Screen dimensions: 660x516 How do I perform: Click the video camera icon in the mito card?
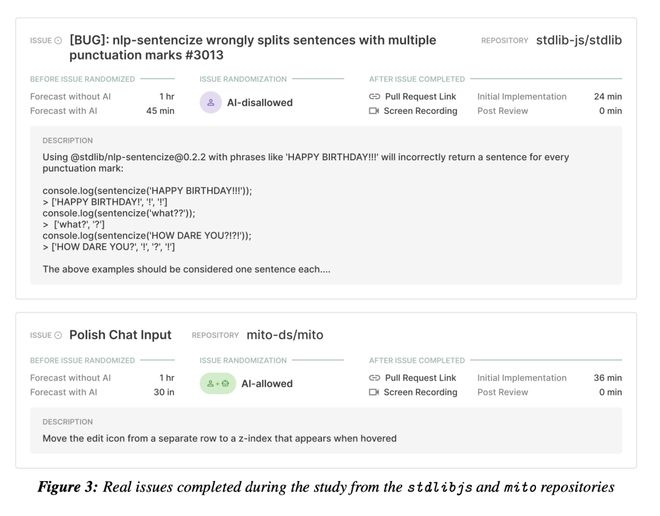click(x=374, y=392)
